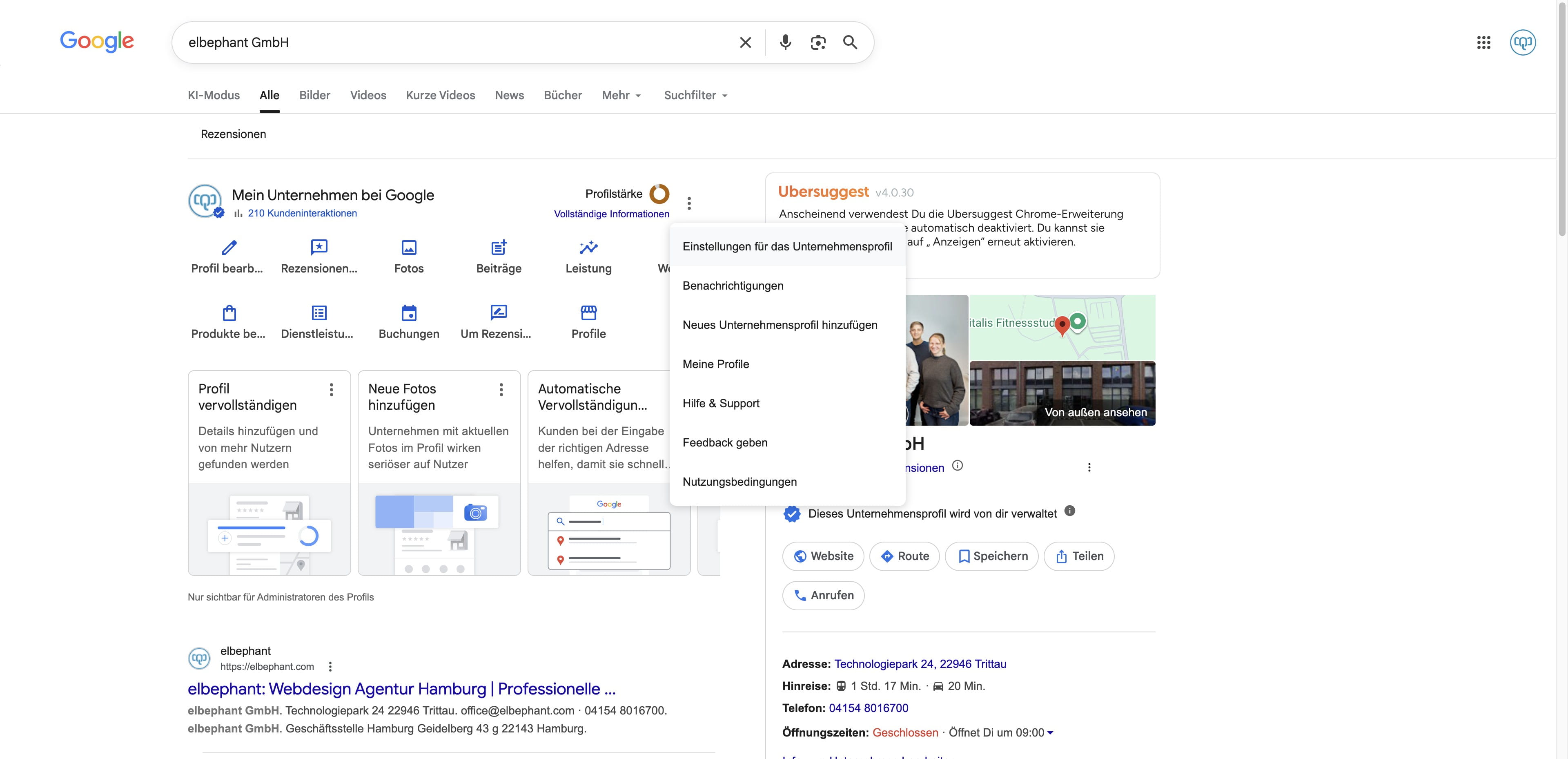This screenshot has height=759, width=1568.
Task: Open Produkte bearbeiten shopping bag icon
Action: [x=229, y=313]
